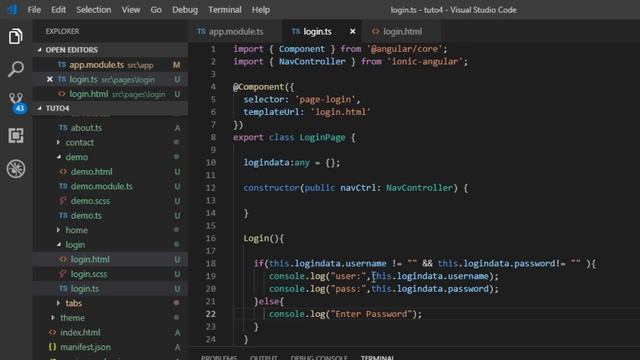640x360 pixels.
Task: Open Source Control view with 43 changes
Action: click(x=17, y=103)
